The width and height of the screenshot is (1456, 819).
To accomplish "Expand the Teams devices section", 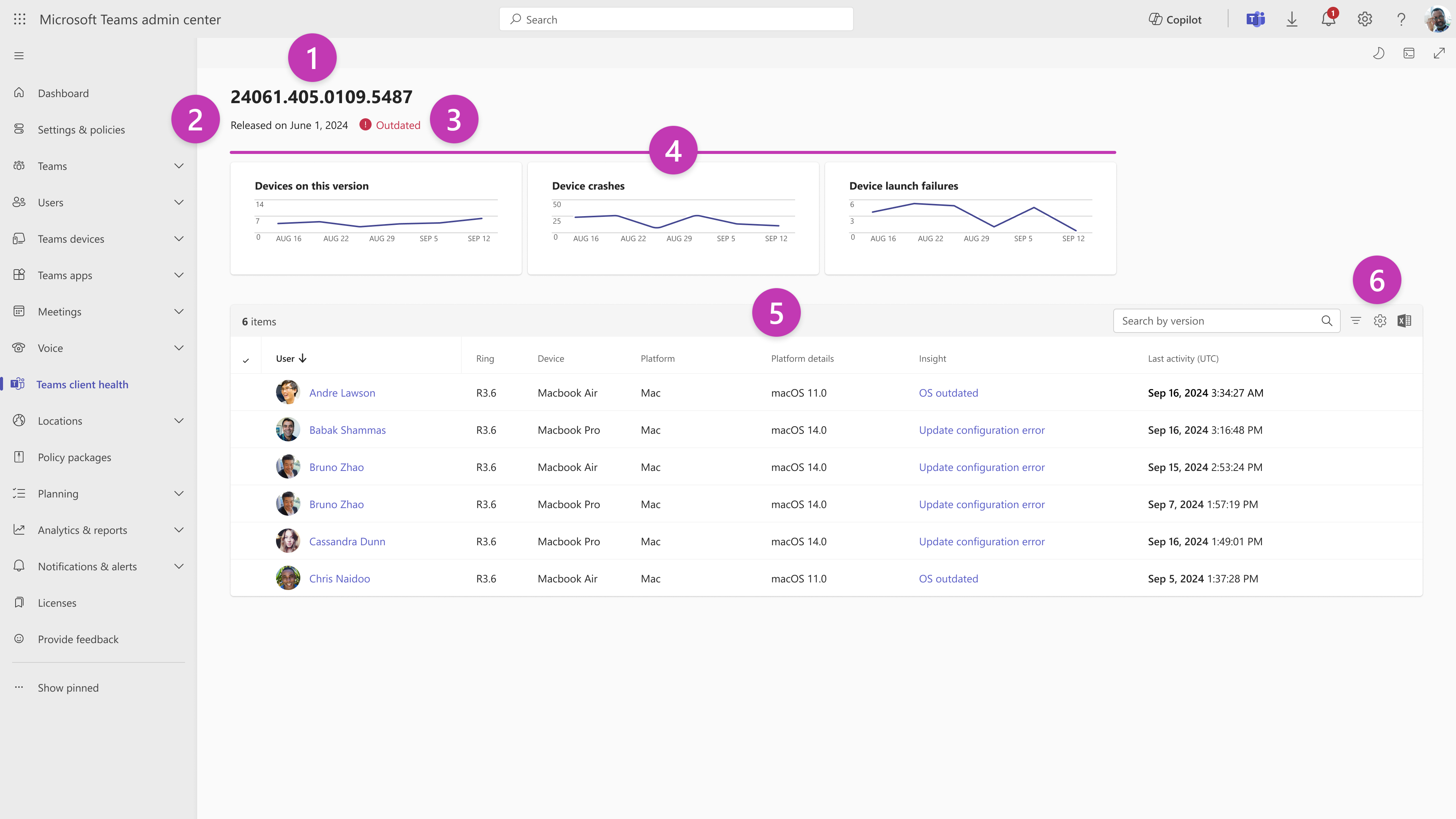I will pyautogui.click(x=179, y=238).
